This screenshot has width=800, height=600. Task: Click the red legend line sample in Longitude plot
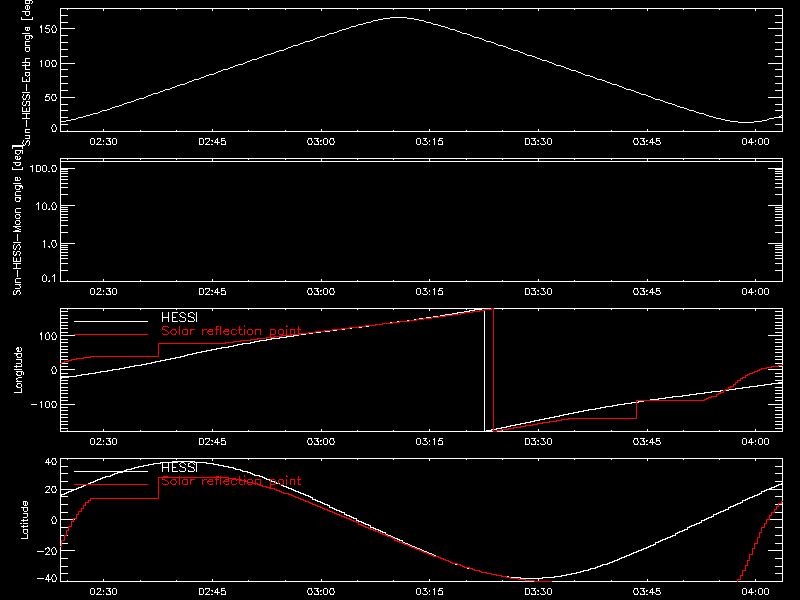111,335
